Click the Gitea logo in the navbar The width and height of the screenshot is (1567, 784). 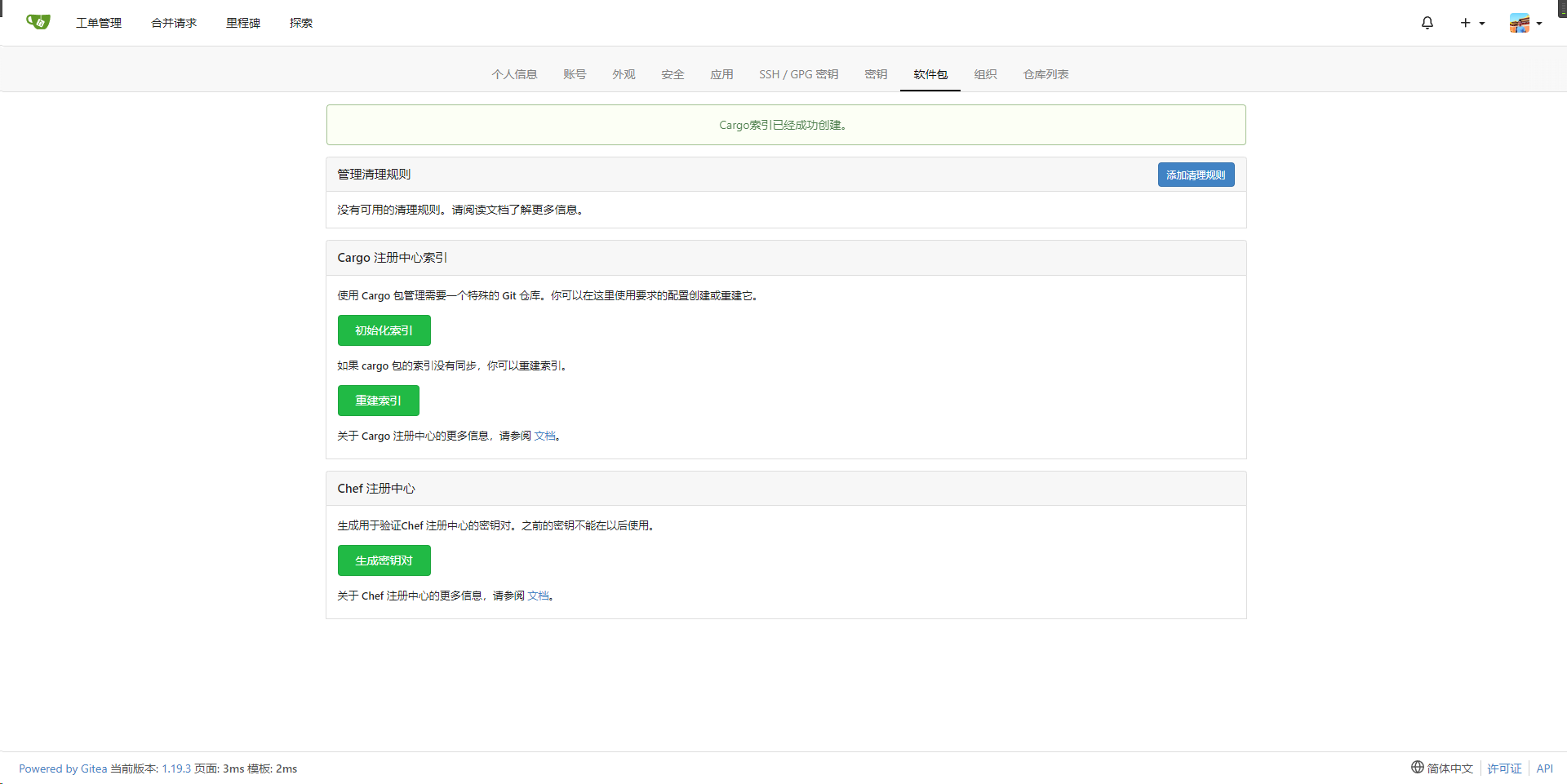tap(38, 22)
